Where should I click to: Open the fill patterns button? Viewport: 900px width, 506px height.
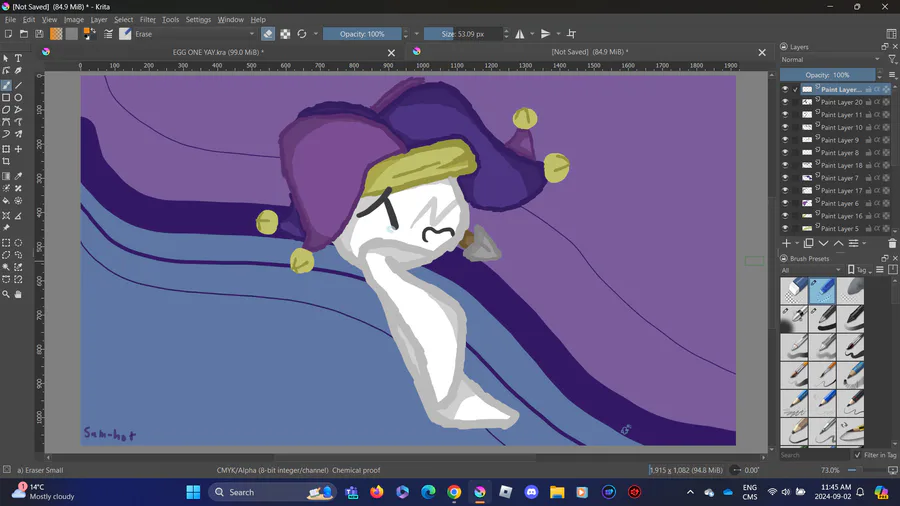(72, 34)
